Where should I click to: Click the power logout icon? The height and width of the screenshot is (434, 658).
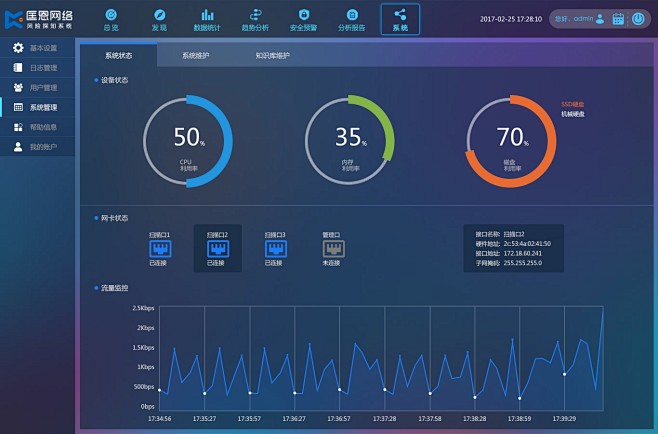coord(638,19)
